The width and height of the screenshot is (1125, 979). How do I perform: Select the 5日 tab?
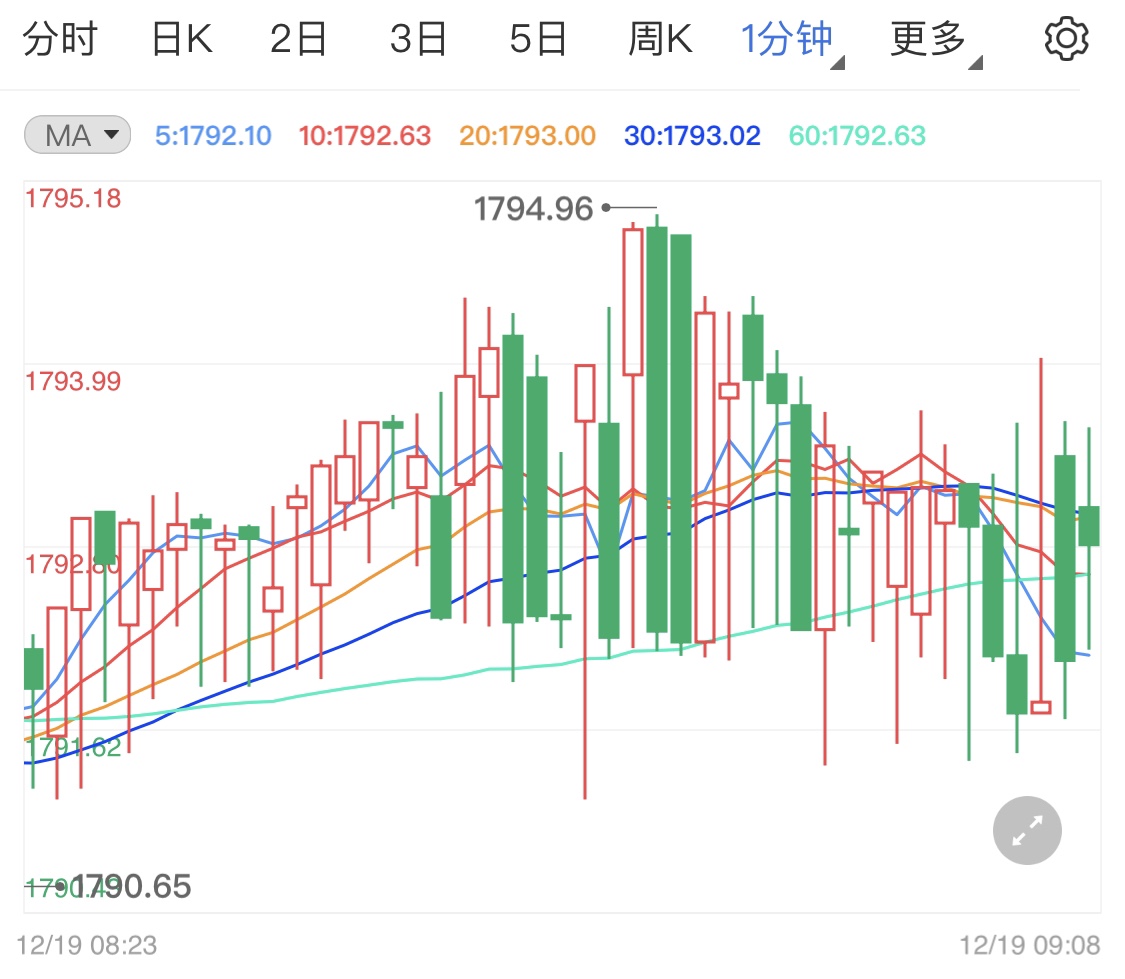538,39
